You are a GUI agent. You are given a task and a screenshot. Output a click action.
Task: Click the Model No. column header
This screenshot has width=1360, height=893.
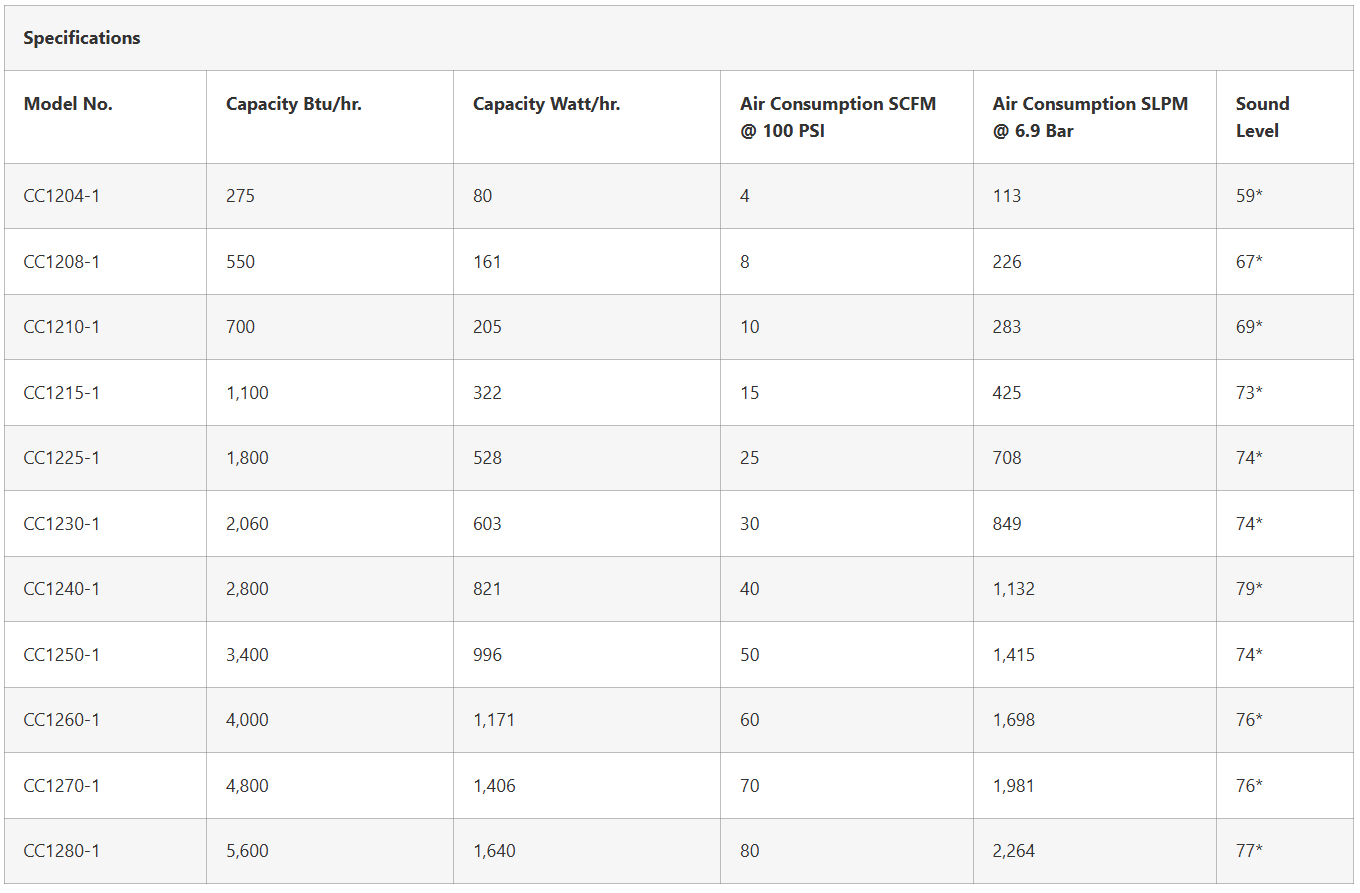coord(68,104)
